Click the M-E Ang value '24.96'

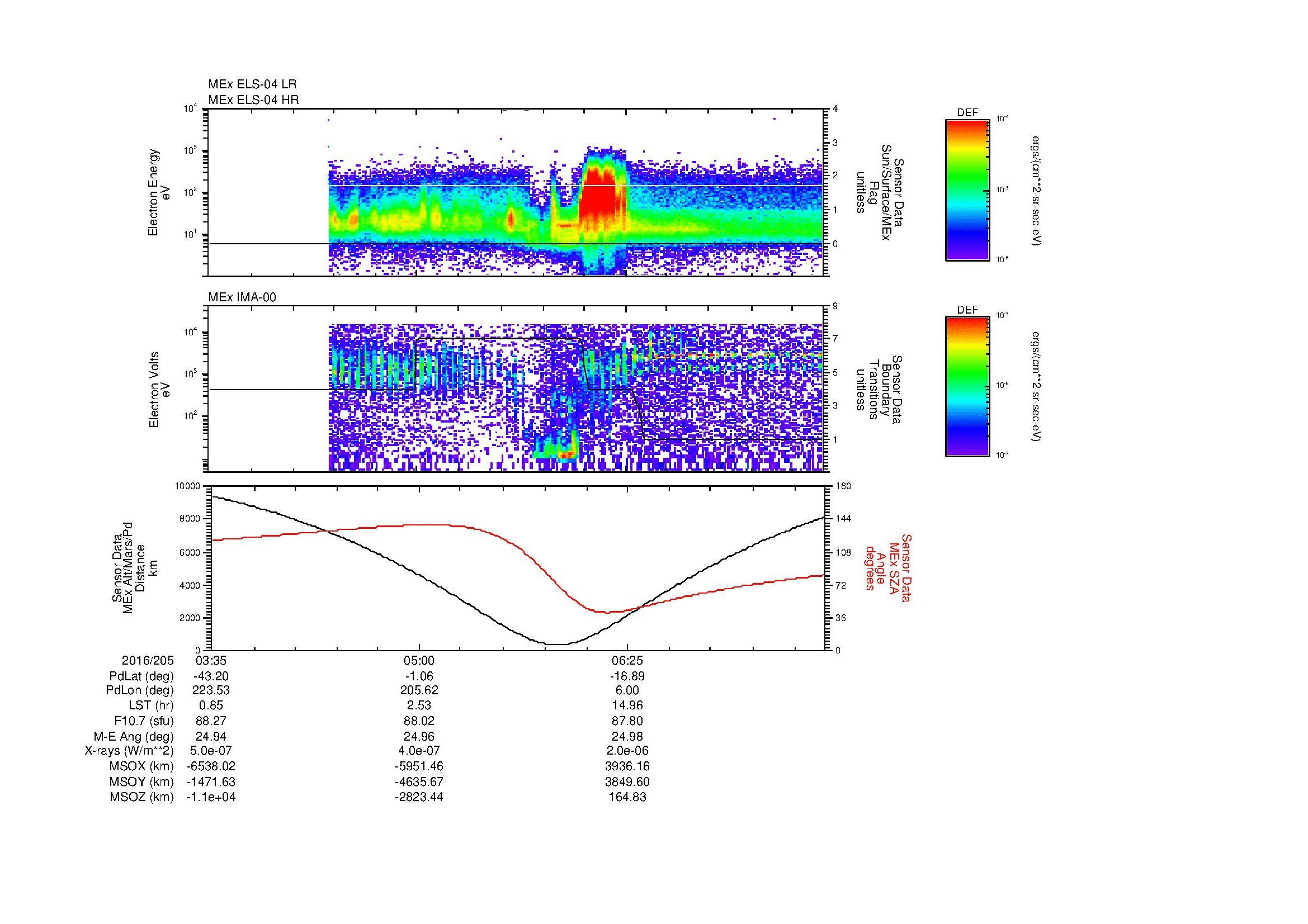tap(419, 736)
